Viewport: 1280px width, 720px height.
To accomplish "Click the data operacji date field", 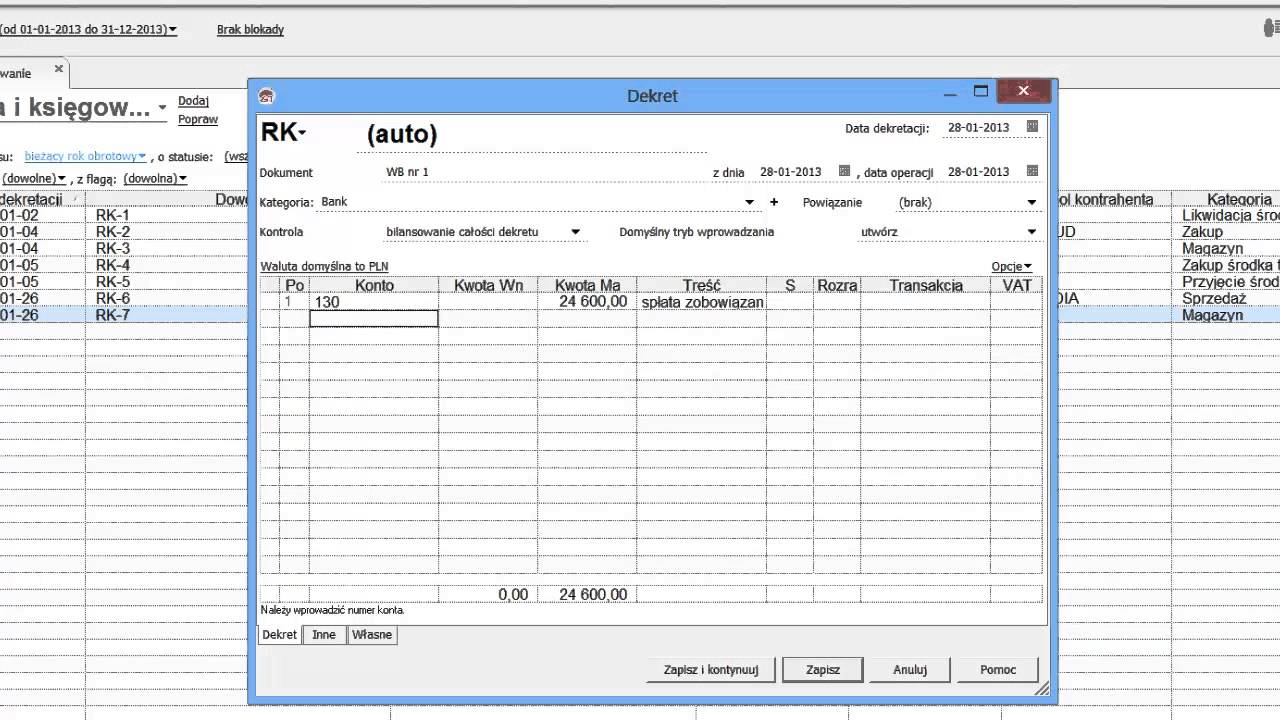I will point(979,172).
